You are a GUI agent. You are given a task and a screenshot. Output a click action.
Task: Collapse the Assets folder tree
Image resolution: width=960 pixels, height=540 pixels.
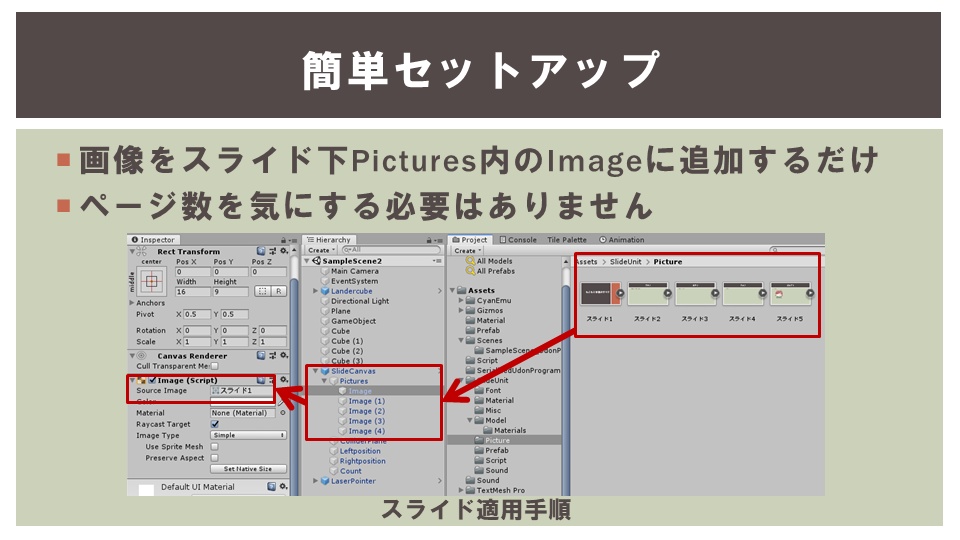(x=452, y=290)
